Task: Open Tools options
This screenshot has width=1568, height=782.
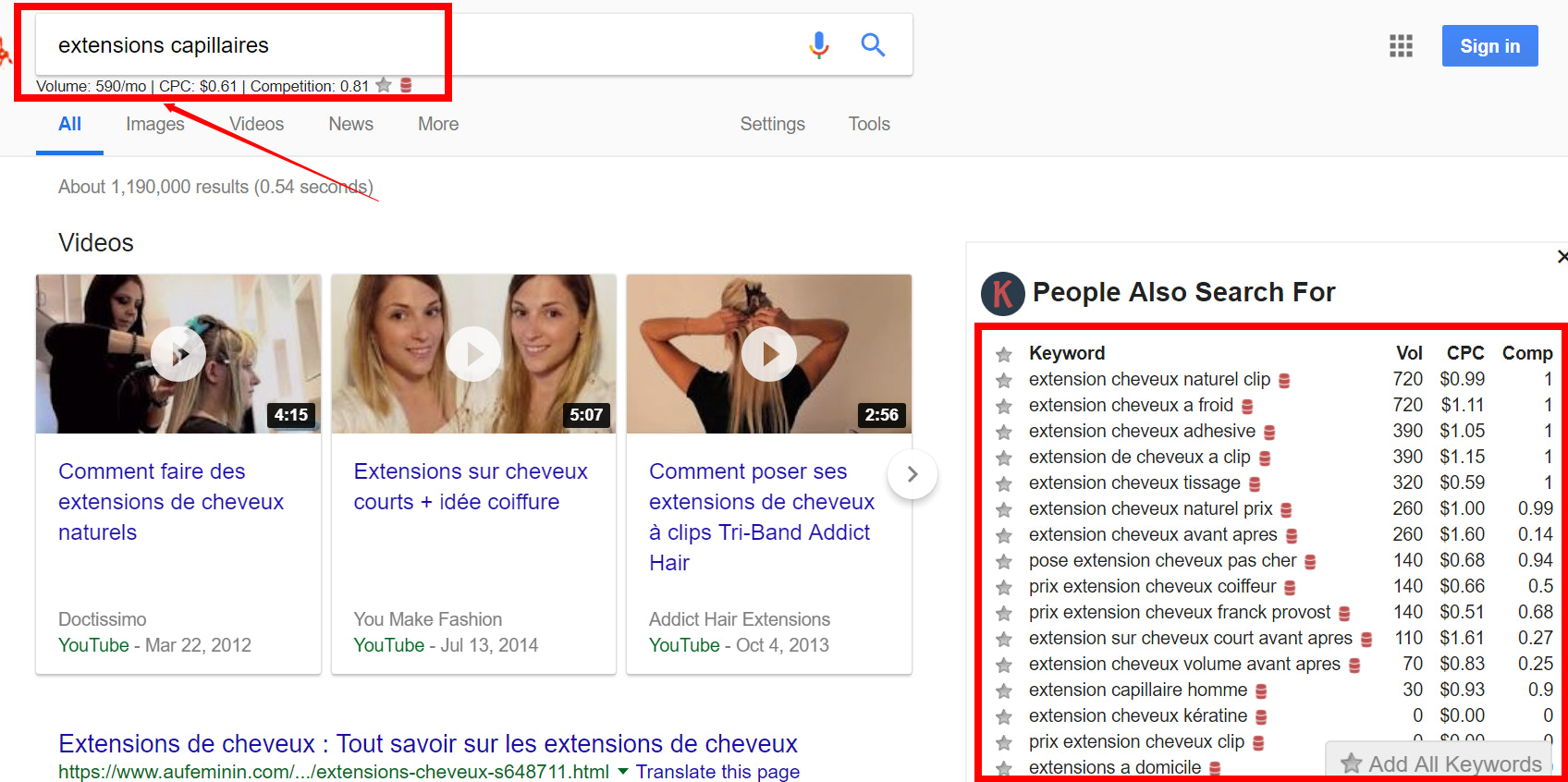Action: click(x=869, y=124)
